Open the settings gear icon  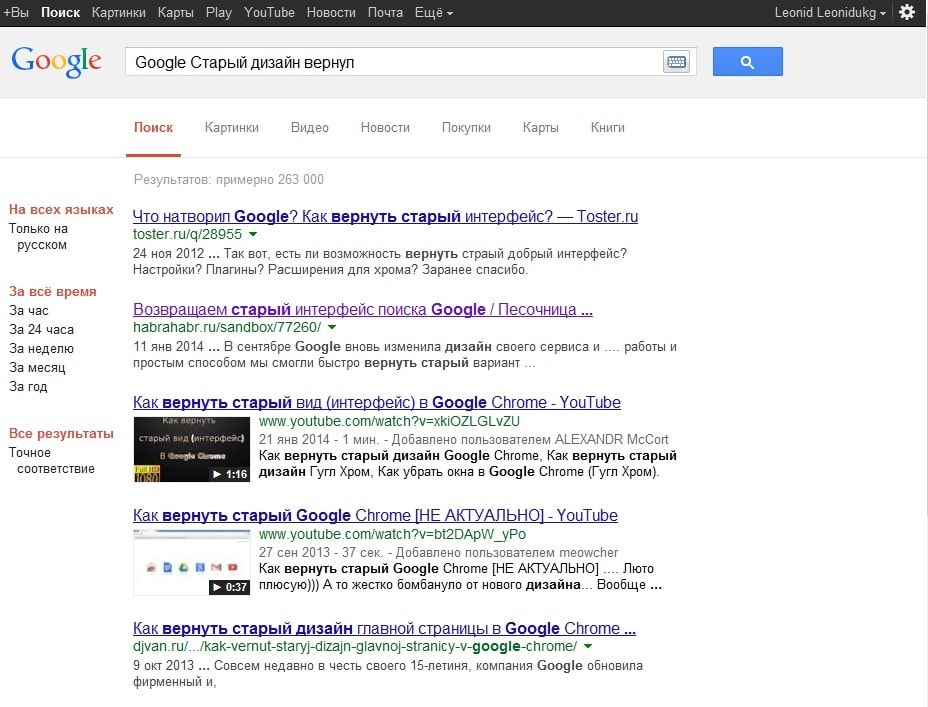tap(907, 12)
